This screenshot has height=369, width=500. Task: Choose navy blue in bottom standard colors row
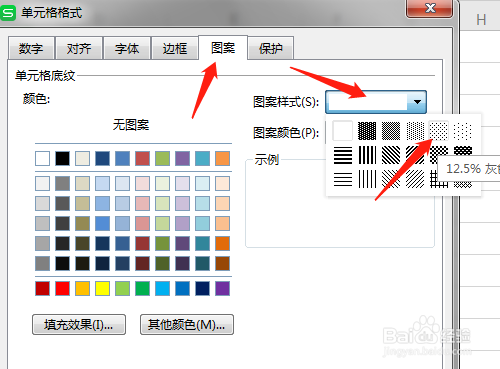(x=202, y=288)
